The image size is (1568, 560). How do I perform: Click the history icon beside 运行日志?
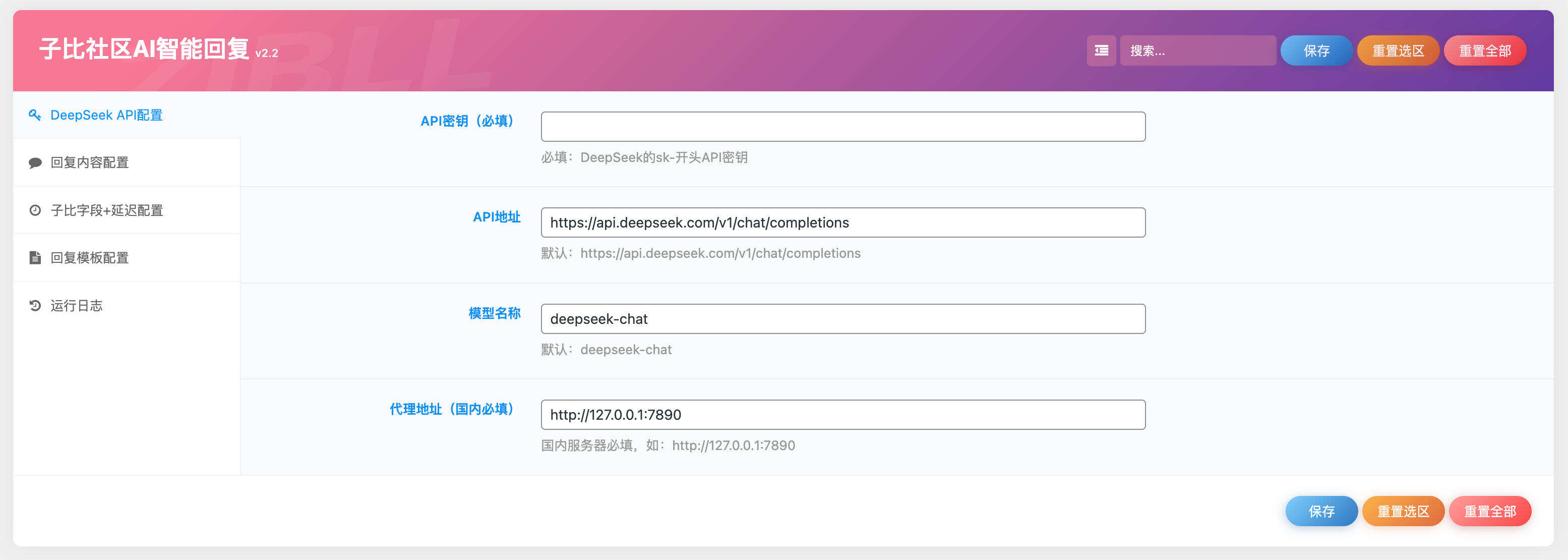35,305
